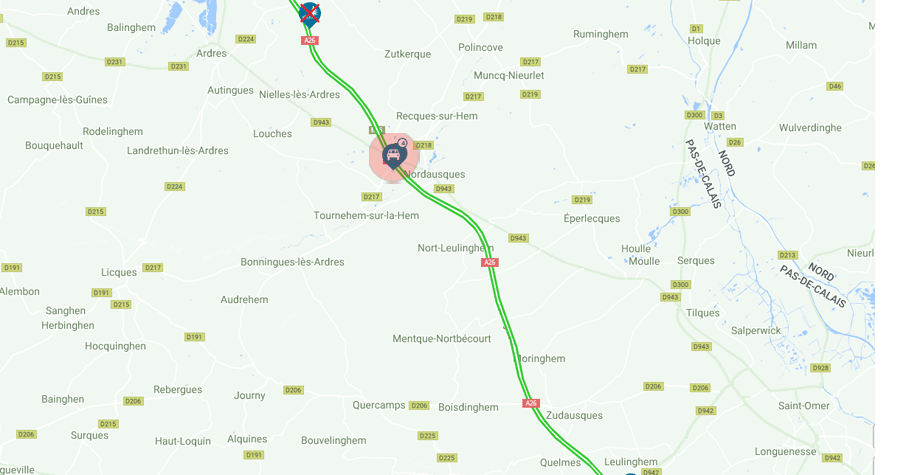Click the Éperlecques town label

pos(592,219)
